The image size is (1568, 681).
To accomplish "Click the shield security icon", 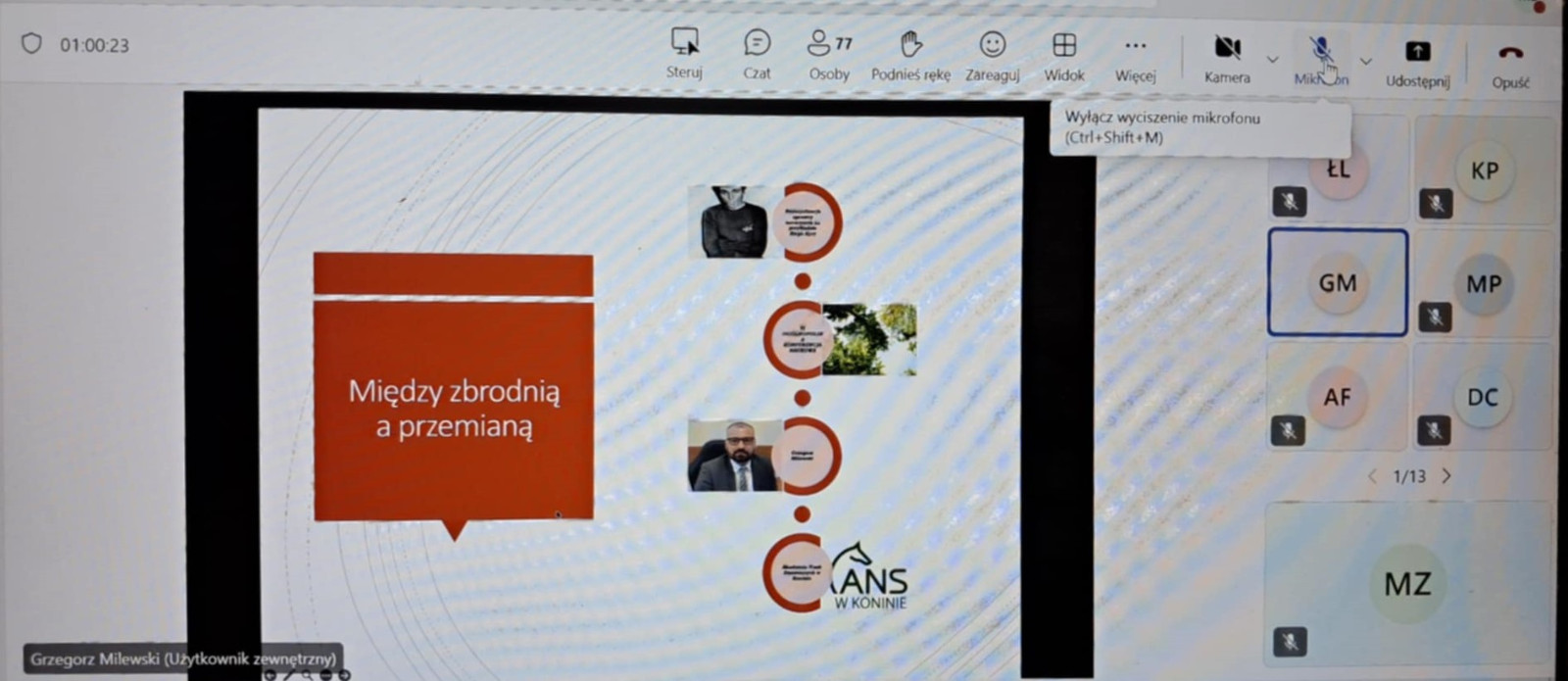I will [x=31, y=44].
